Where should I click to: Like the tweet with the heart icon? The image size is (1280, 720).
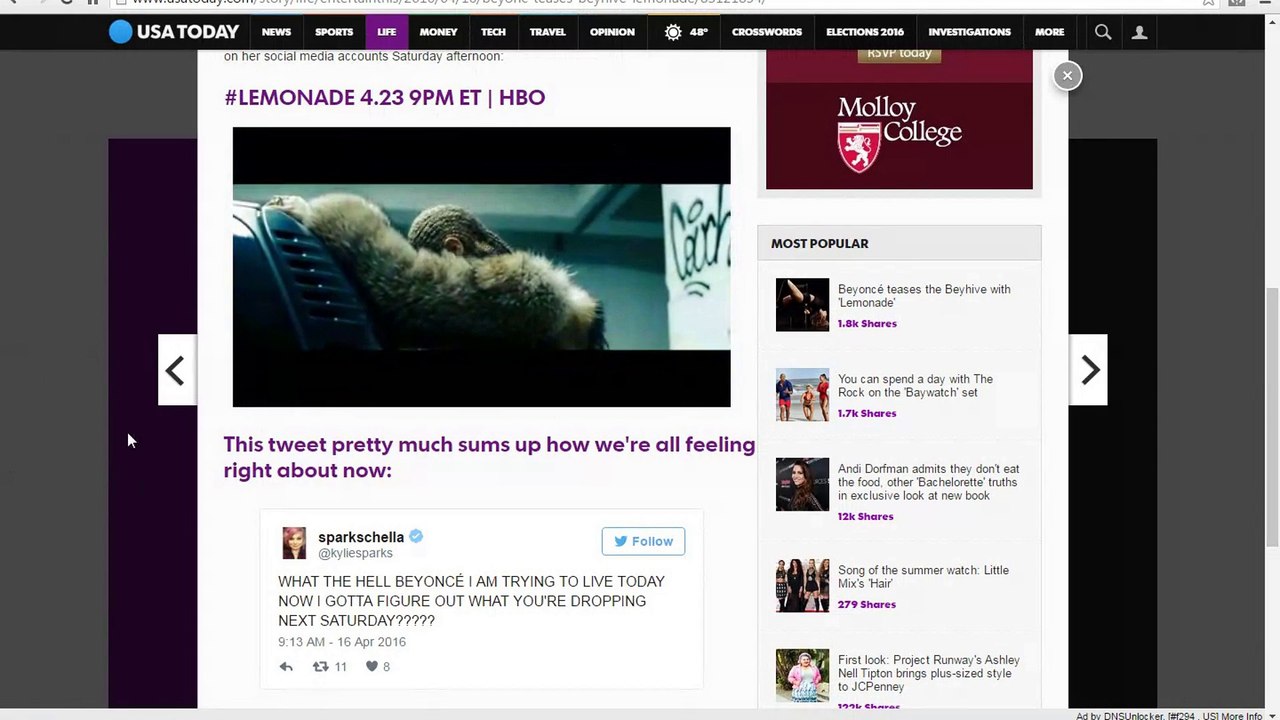371,667
